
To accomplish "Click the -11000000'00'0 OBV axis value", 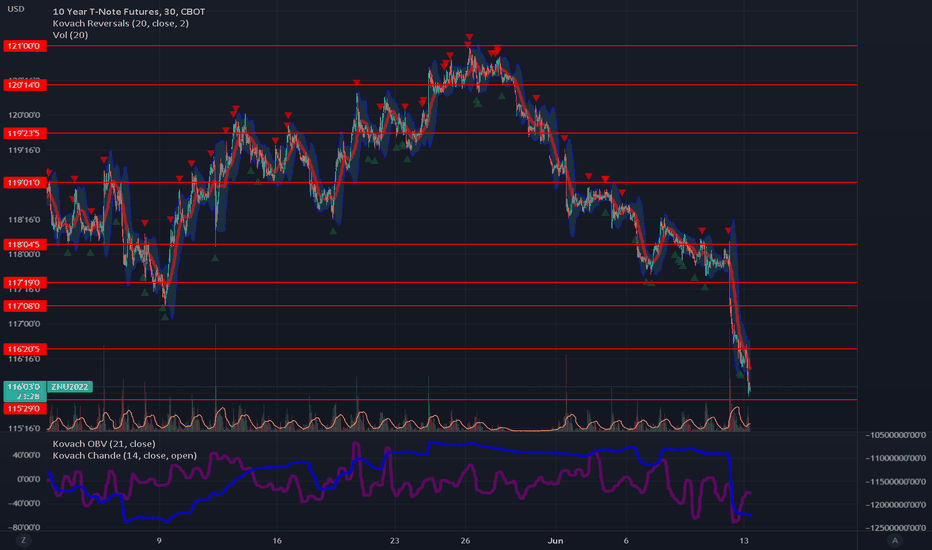I will tap(896, 458).
